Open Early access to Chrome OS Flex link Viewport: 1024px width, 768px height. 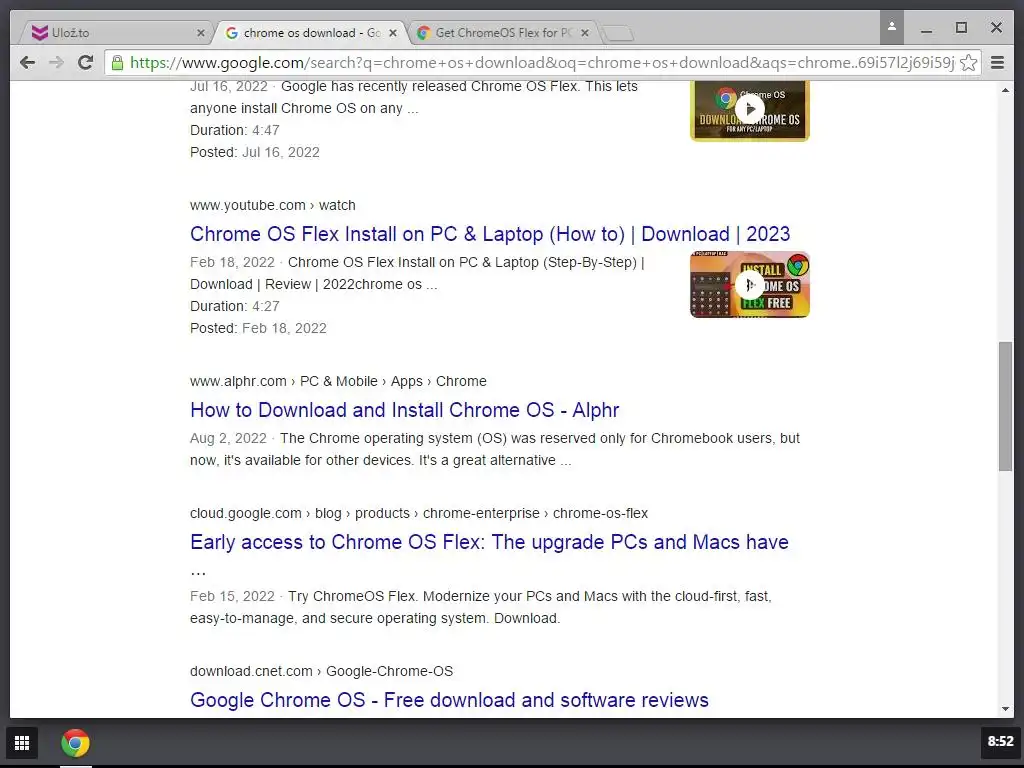(489, 542)
